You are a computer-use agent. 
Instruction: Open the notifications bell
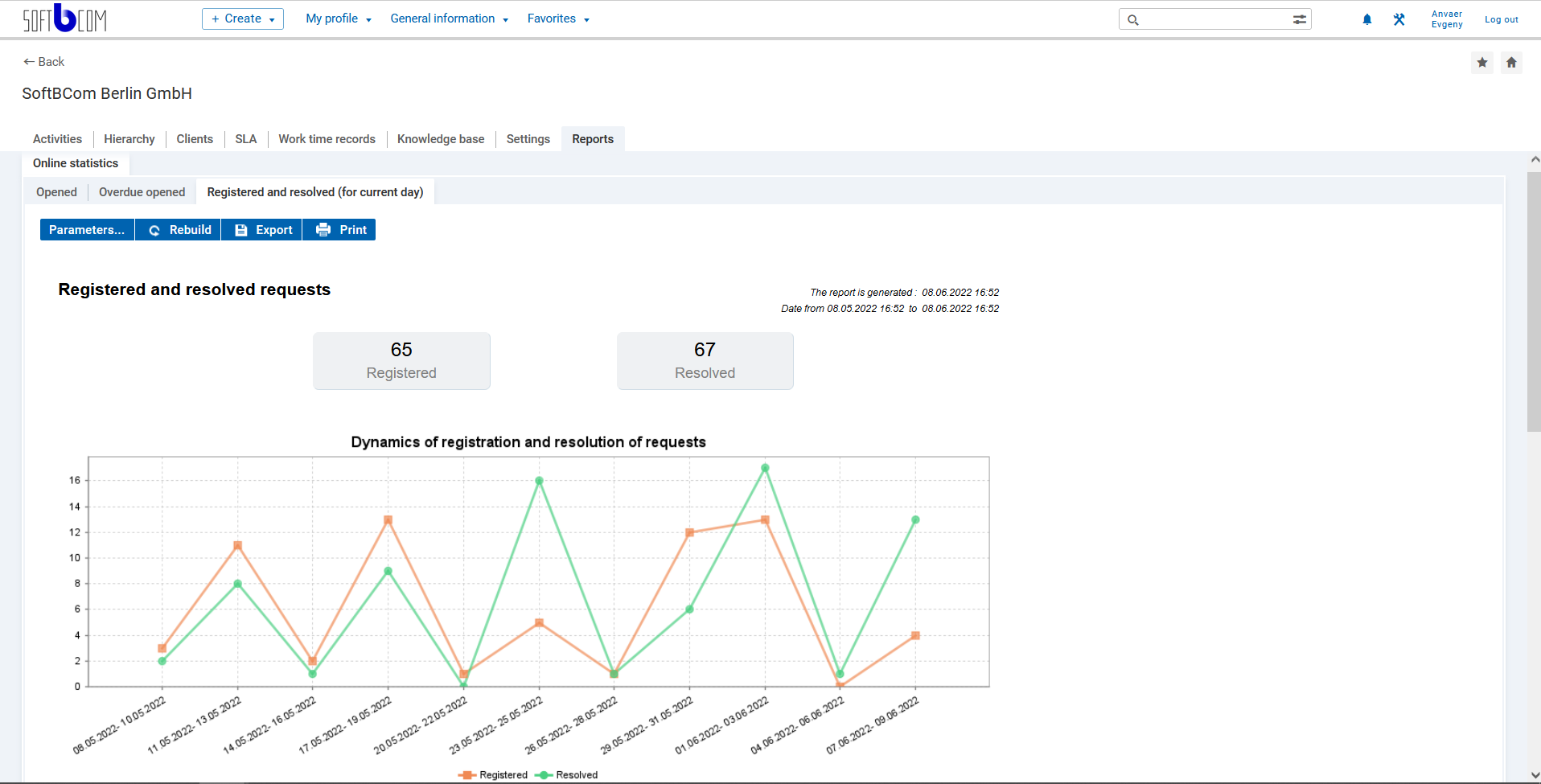[x=1366, y=18]
